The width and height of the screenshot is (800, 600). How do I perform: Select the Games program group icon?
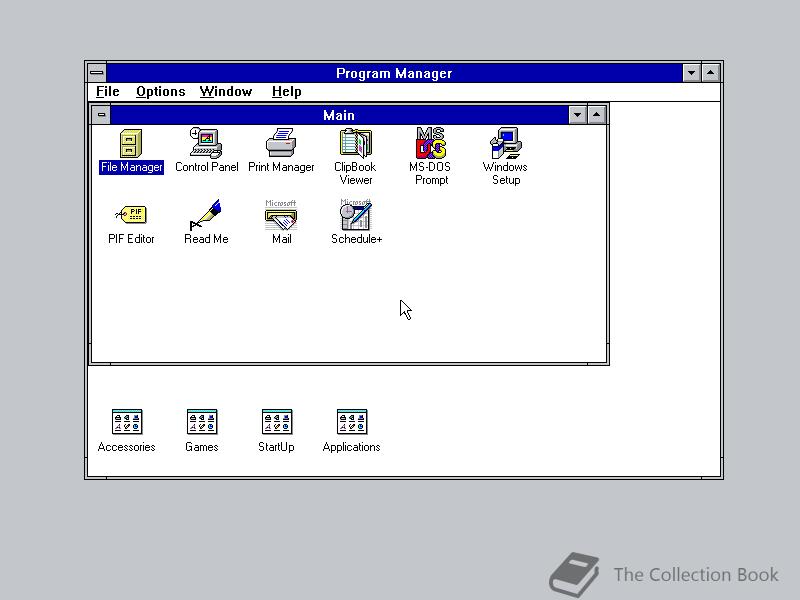[x=202, y=422]
